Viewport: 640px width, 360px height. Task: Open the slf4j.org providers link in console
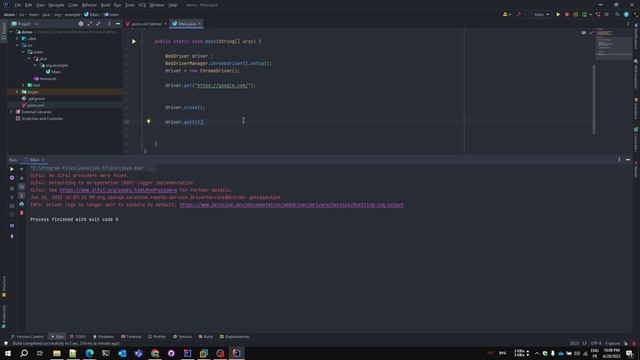pyautogui.click(x=118, y=190)
